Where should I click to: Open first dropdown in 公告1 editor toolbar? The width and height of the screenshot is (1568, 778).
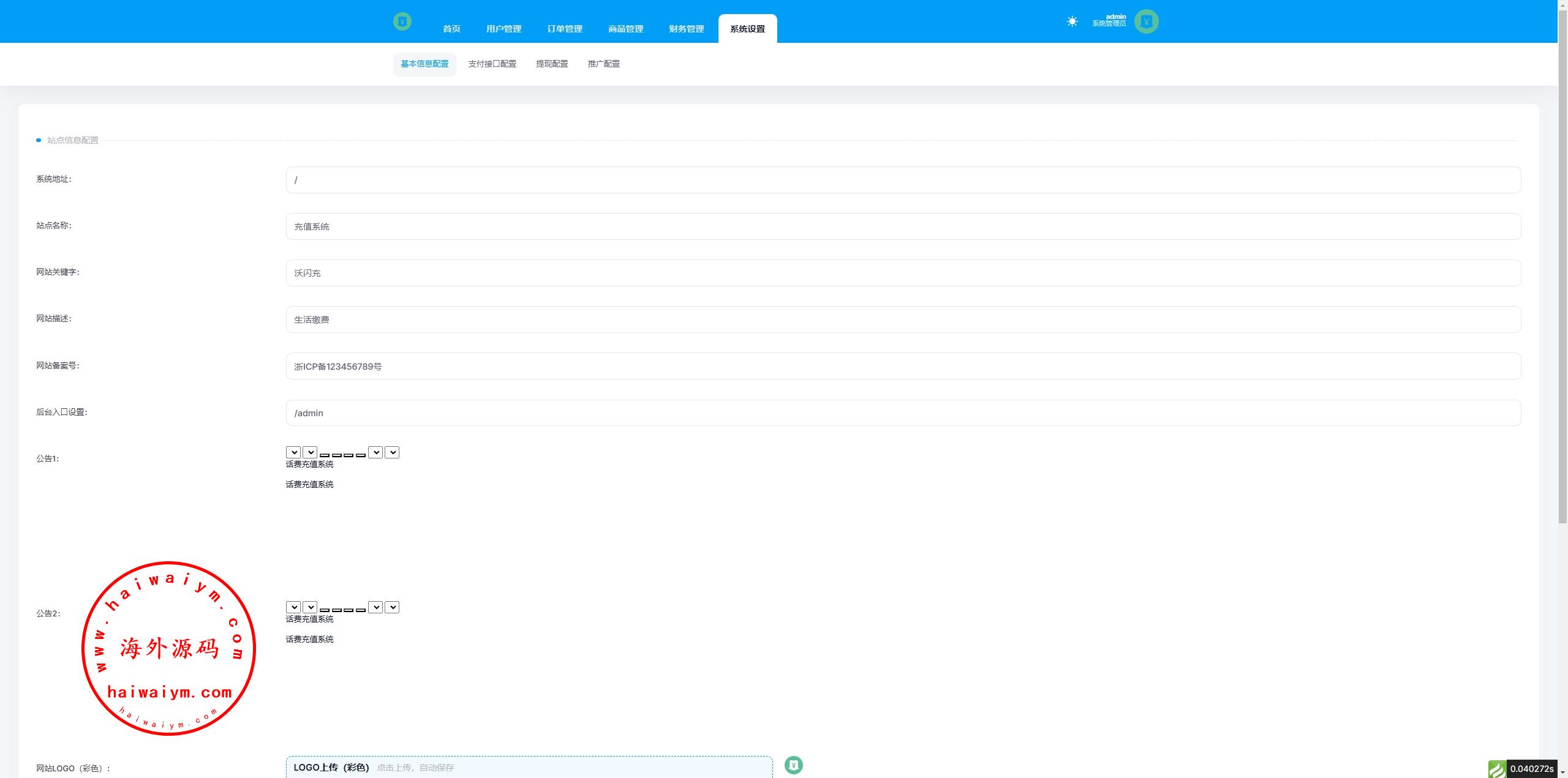(293, 452)
